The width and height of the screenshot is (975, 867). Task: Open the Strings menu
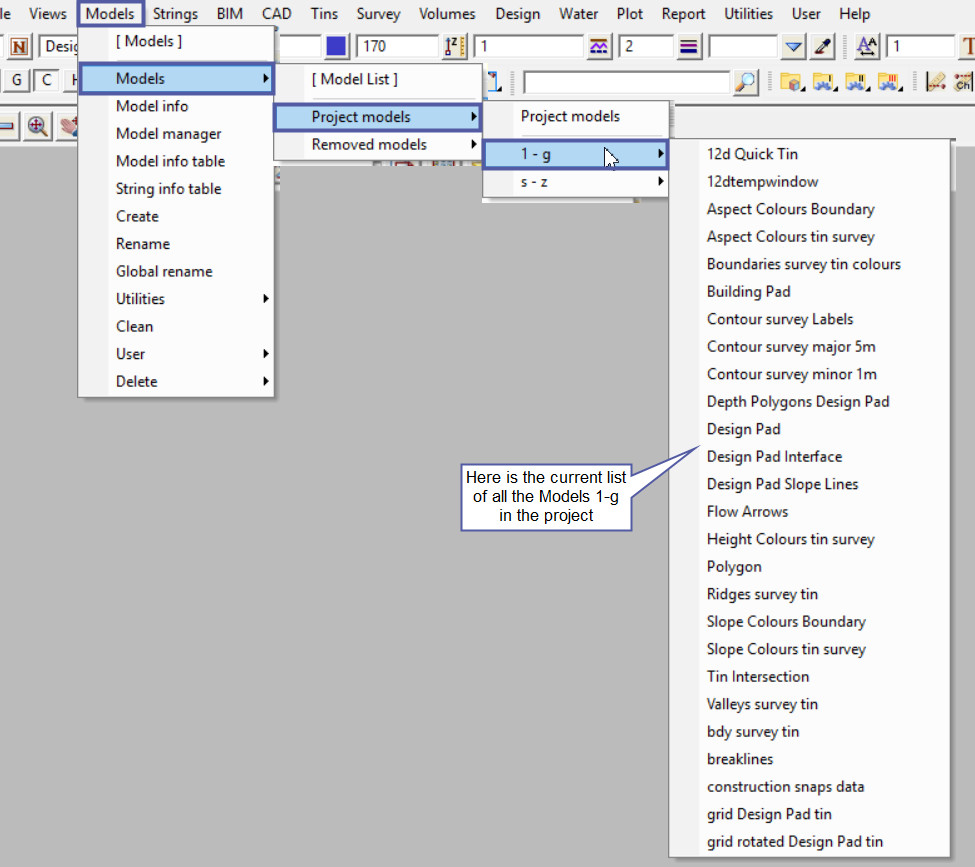coord(175,14)
